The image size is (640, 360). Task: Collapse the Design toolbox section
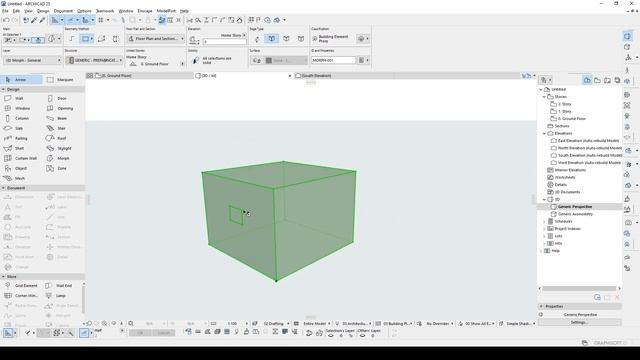[x=4, y=89]
